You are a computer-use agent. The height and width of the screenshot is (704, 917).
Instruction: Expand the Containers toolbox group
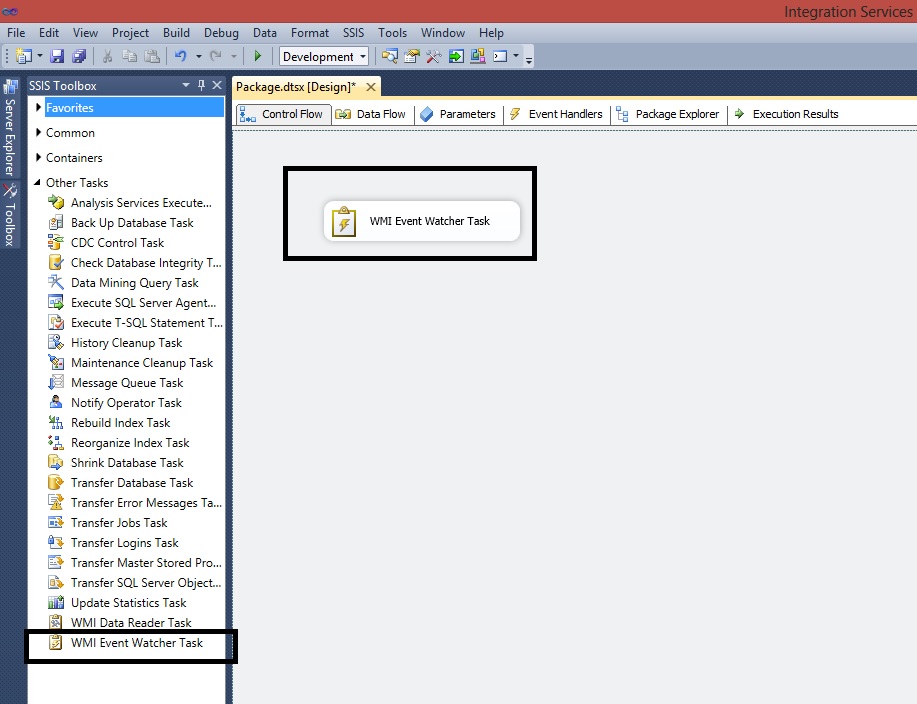tap(39, 157)
